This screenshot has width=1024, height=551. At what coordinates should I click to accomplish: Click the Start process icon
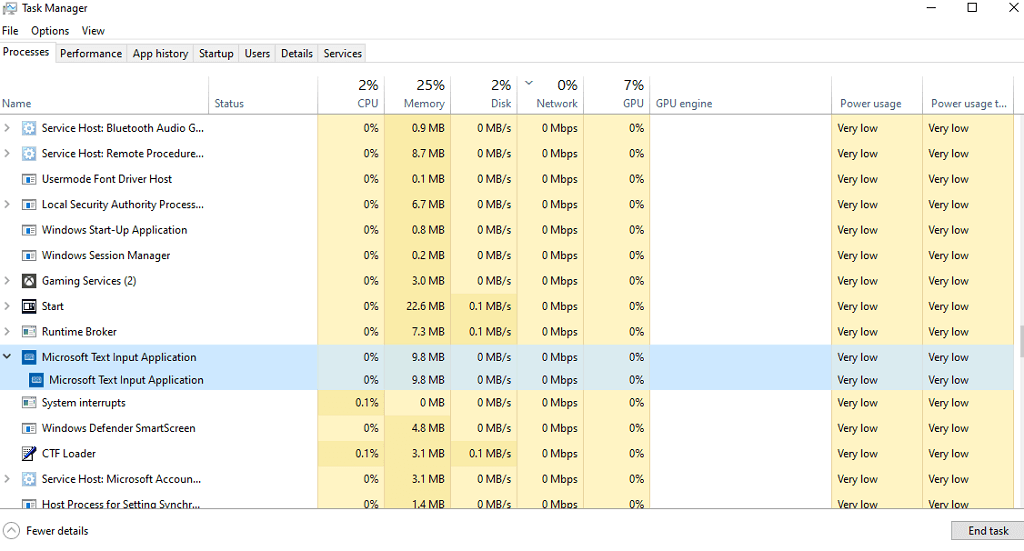pos(29,306)
